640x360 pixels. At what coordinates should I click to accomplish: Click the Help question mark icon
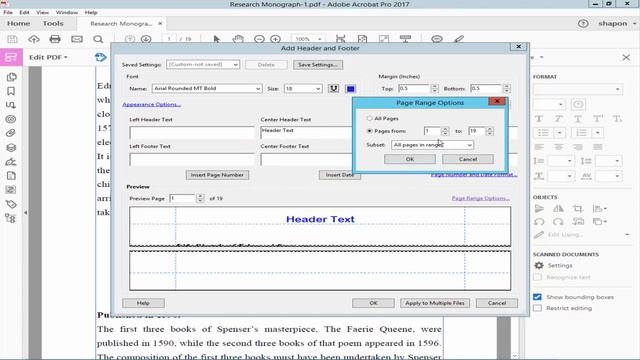(x=583, y=24)
